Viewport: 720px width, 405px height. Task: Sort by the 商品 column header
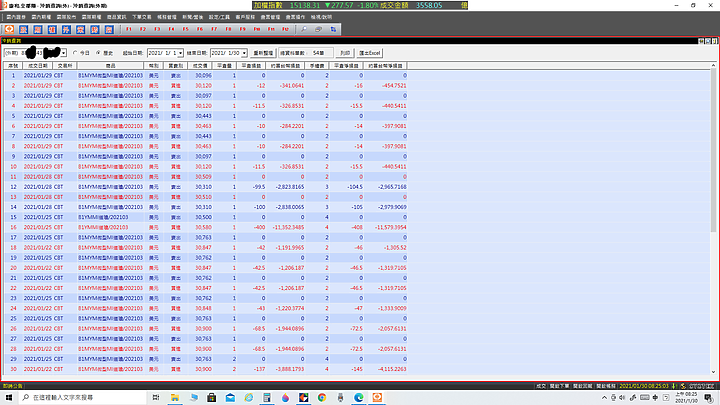coord(110,66)
